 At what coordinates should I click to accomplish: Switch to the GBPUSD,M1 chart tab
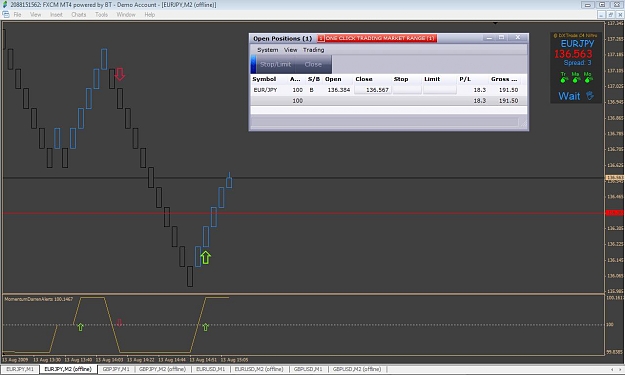[x=308, y=369]
